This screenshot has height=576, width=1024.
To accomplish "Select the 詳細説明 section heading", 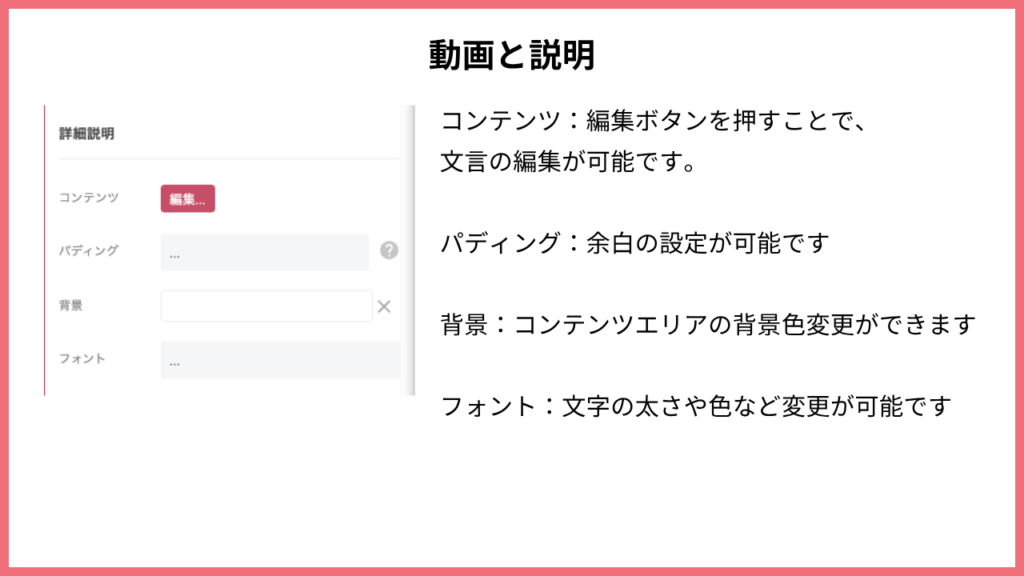I will pyautogui.click(x=87, y=134).
